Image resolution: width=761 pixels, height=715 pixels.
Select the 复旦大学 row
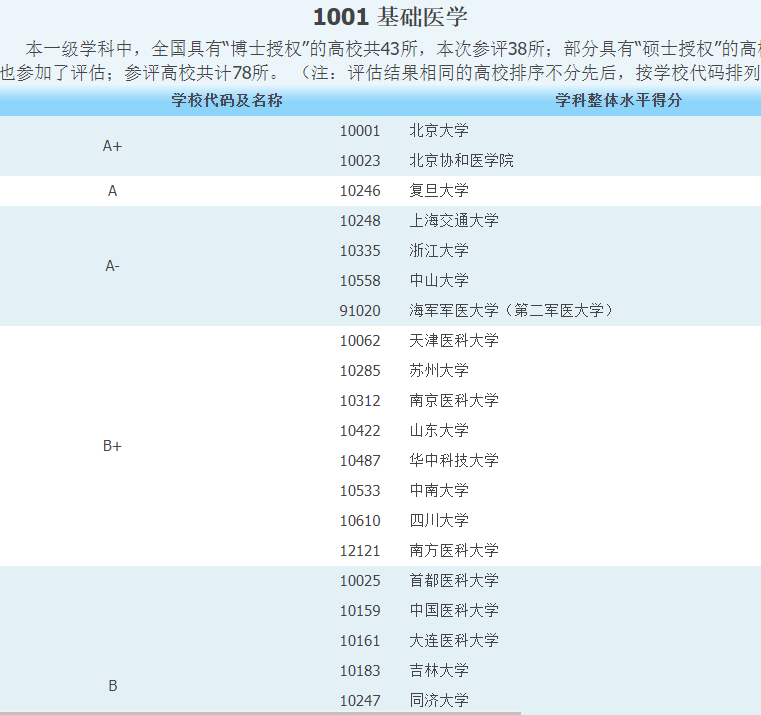point(438,191)
